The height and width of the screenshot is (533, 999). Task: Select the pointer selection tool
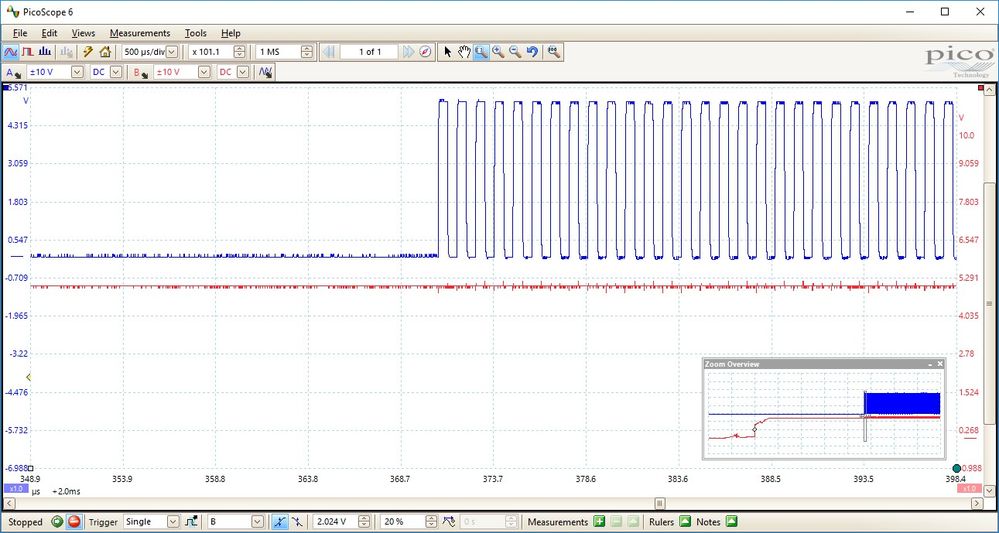[447, 52]
